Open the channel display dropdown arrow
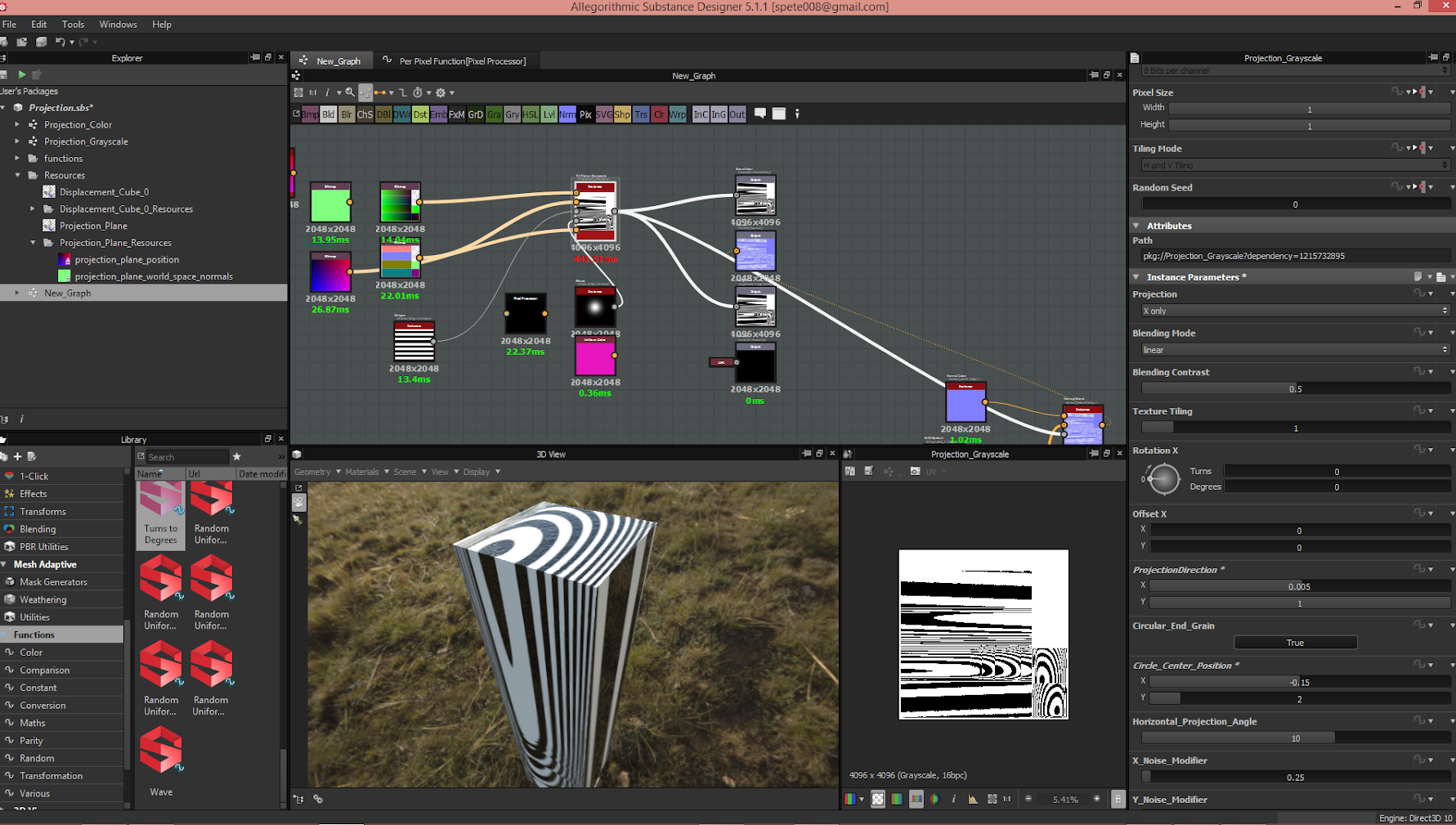Image resolution: width=1456 pixels, height=825 pixels. click(862, 800)
